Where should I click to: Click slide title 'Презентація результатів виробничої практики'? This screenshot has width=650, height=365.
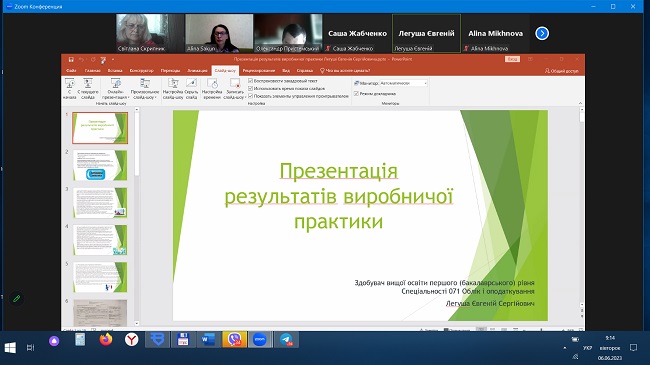pyautogui.click(x=339, y=196)
